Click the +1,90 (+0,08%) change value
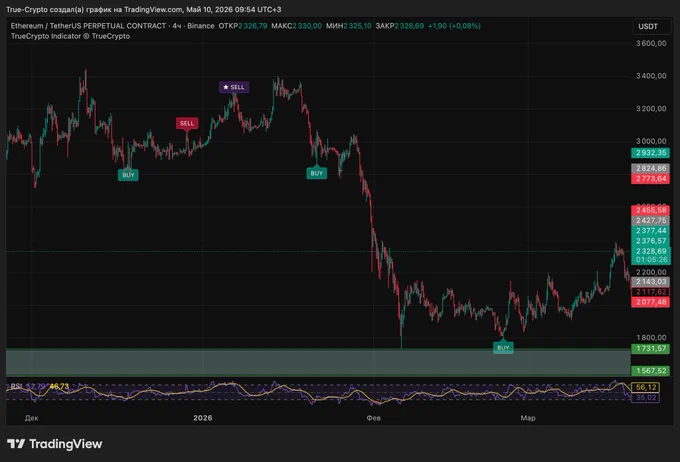Screen dimensions: 680x462 coord(454,26)
